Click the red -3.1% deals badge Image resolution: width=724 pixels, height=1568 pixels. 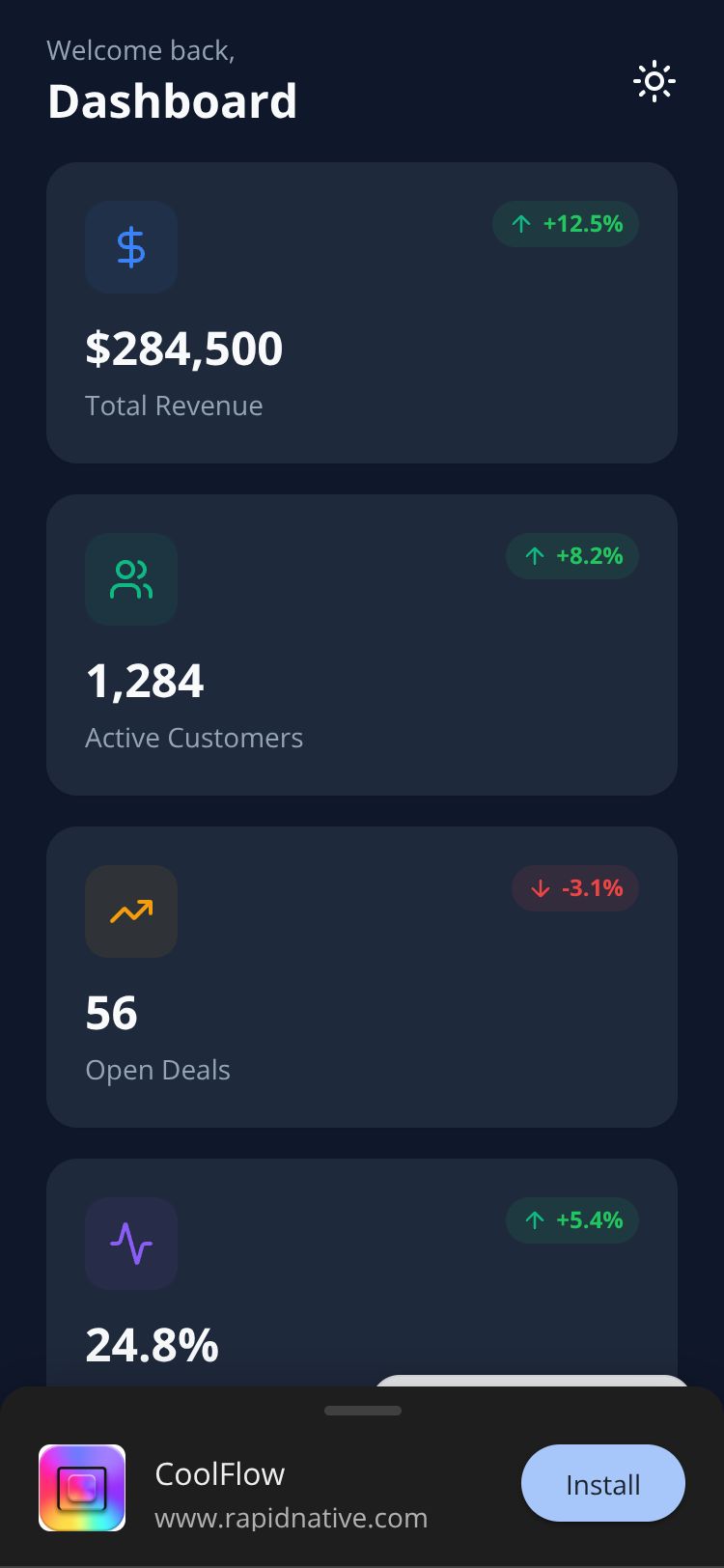[575, 888]
